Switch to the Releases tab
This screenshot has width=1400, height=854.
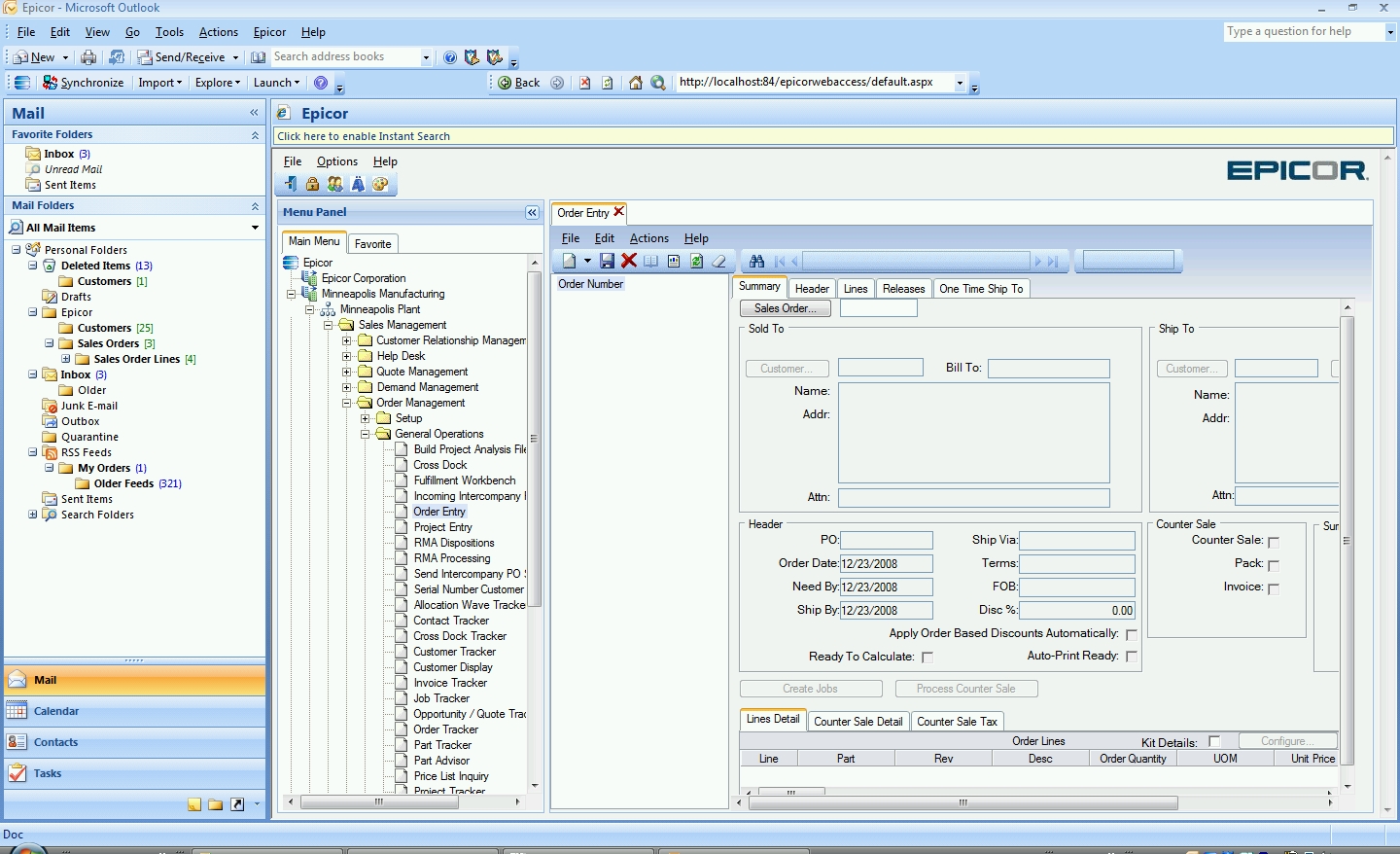903,289
